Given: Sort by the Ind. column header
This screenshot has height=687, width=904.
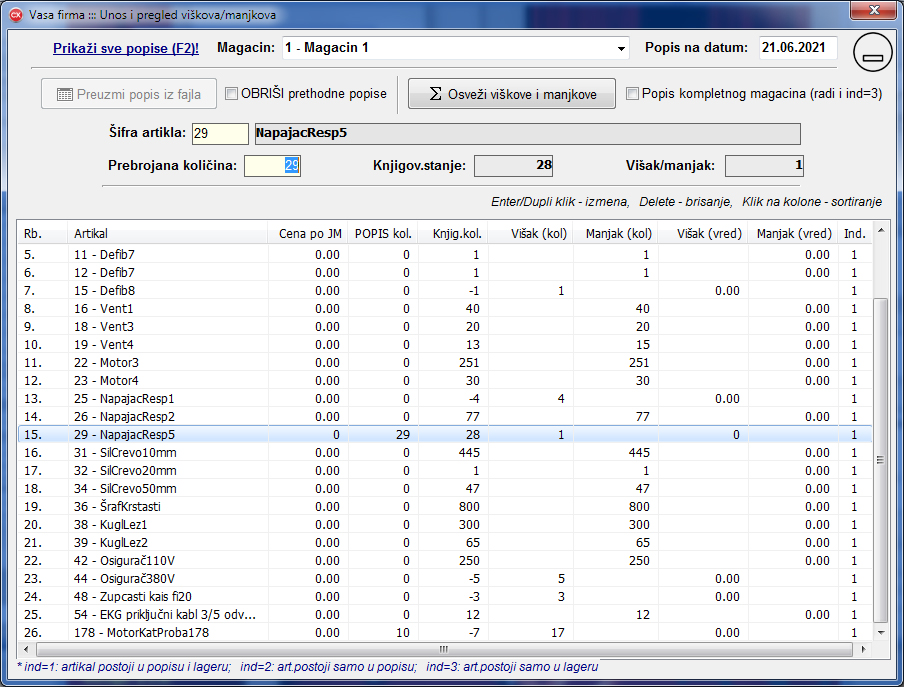Looking at the screenshot, I should click(855, 233).
